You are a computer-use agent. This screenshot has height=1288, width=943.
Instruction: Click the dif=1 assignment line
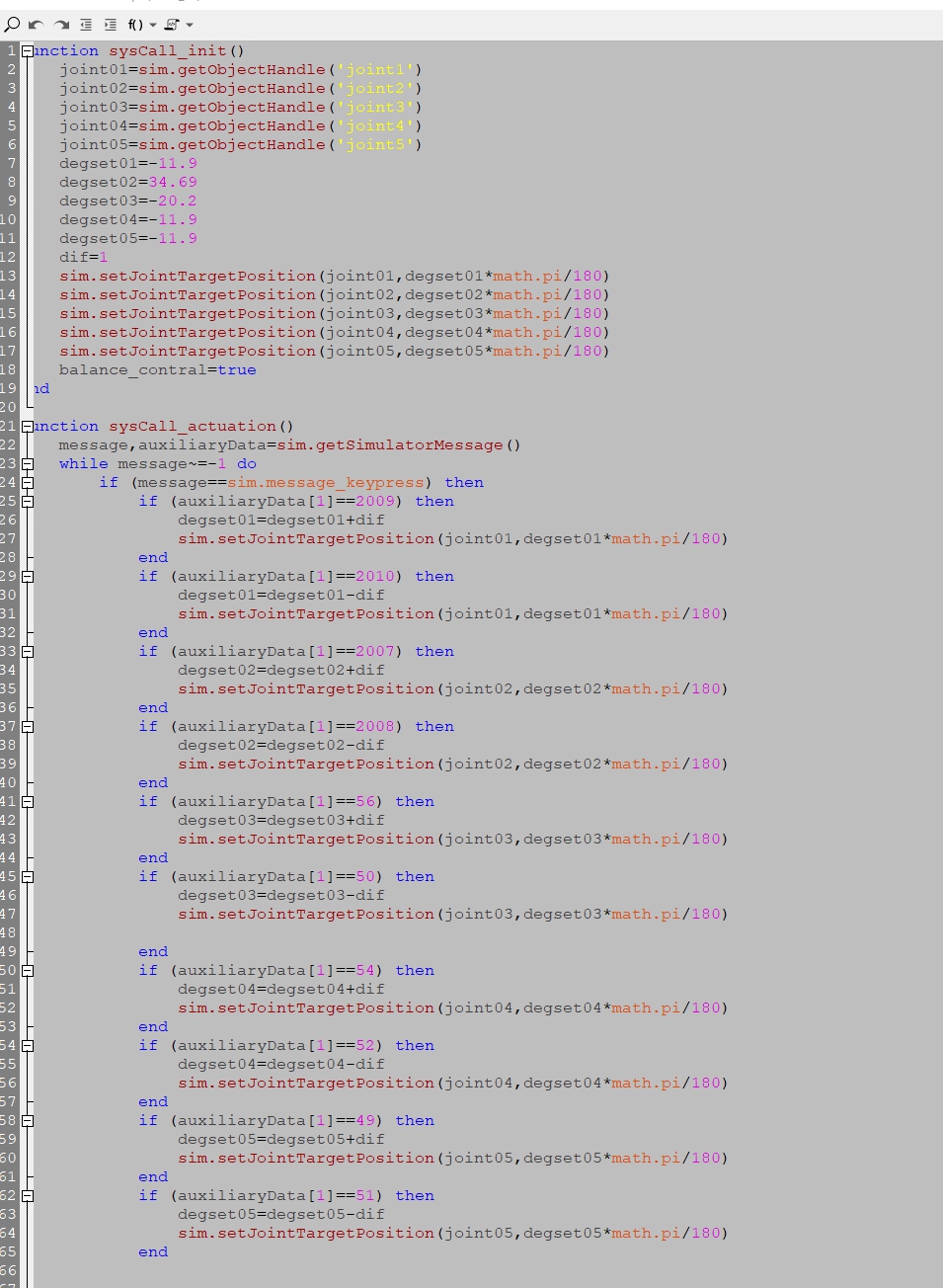[x=84, y=258]
